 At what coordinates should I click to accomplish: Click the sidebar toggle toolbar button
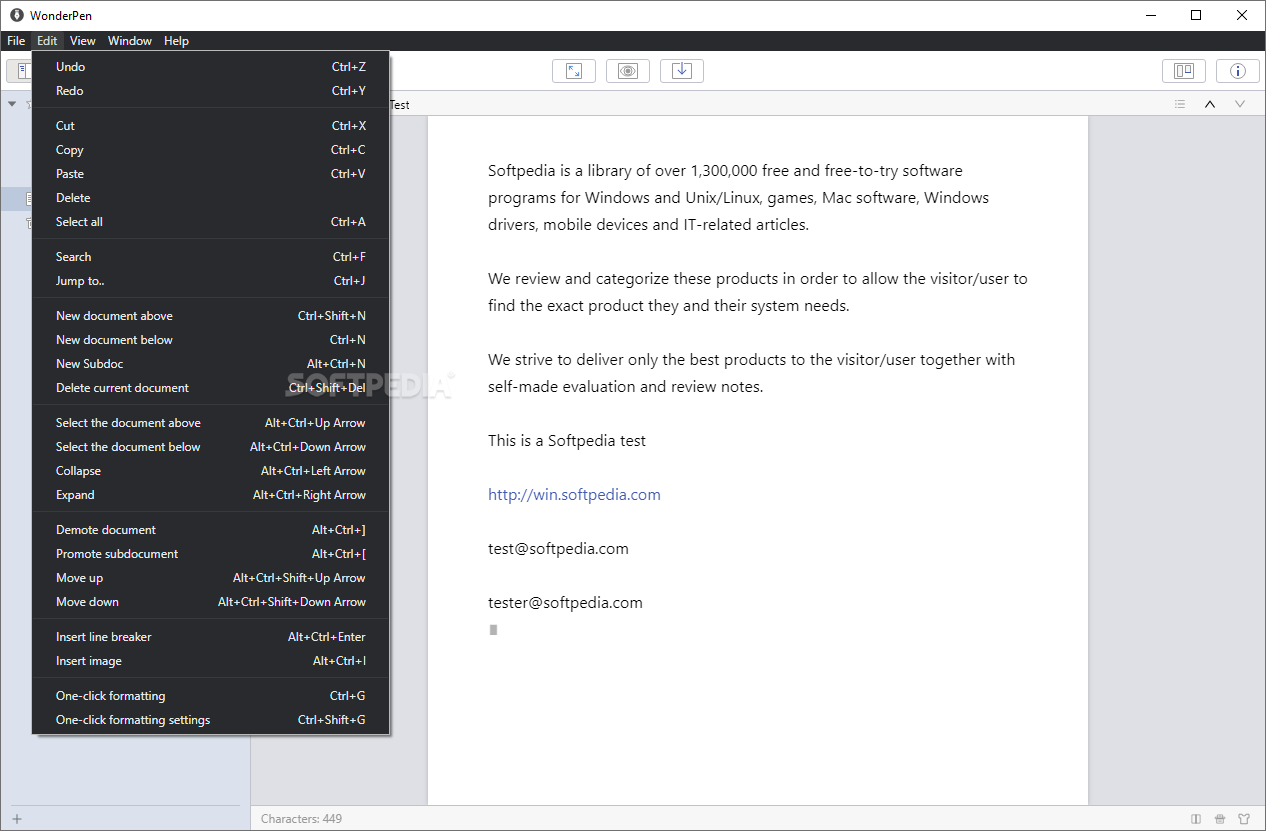[20, 71]
